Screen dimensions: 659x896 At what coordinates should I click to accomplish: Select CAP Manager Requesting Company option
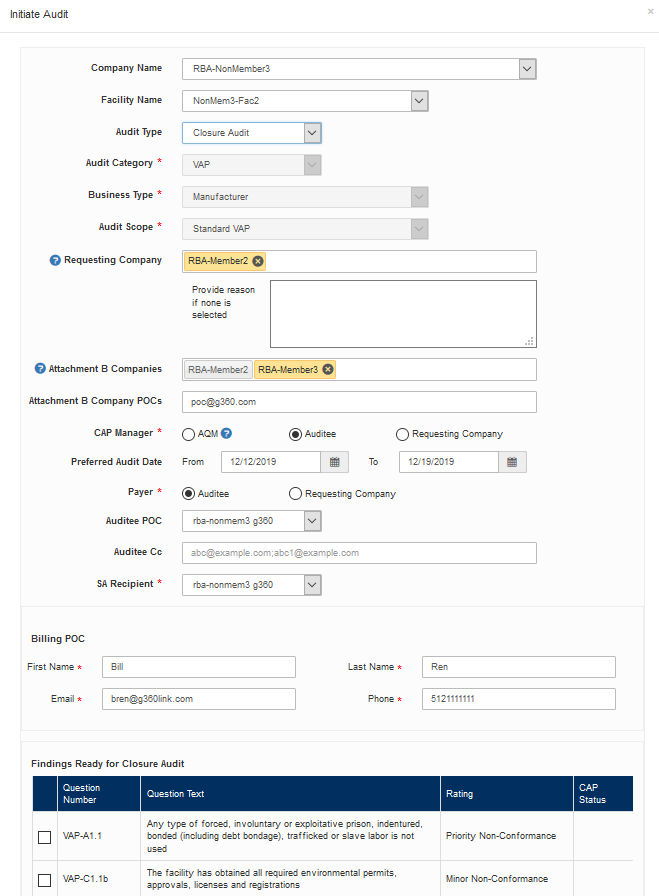(402, 434)
